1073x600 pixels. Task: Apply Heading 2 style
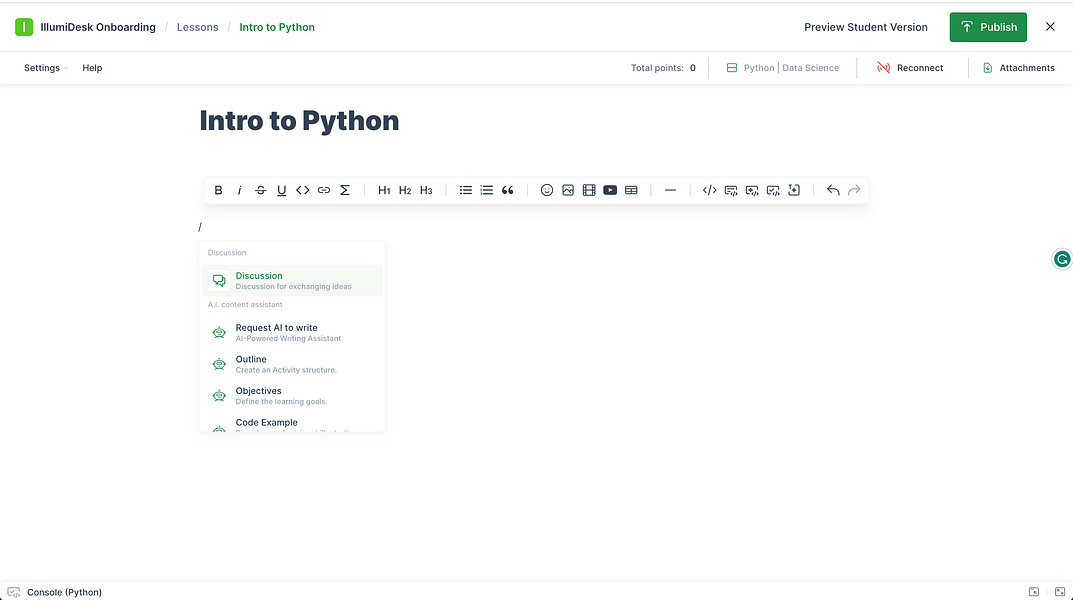[x=405, y=190]
